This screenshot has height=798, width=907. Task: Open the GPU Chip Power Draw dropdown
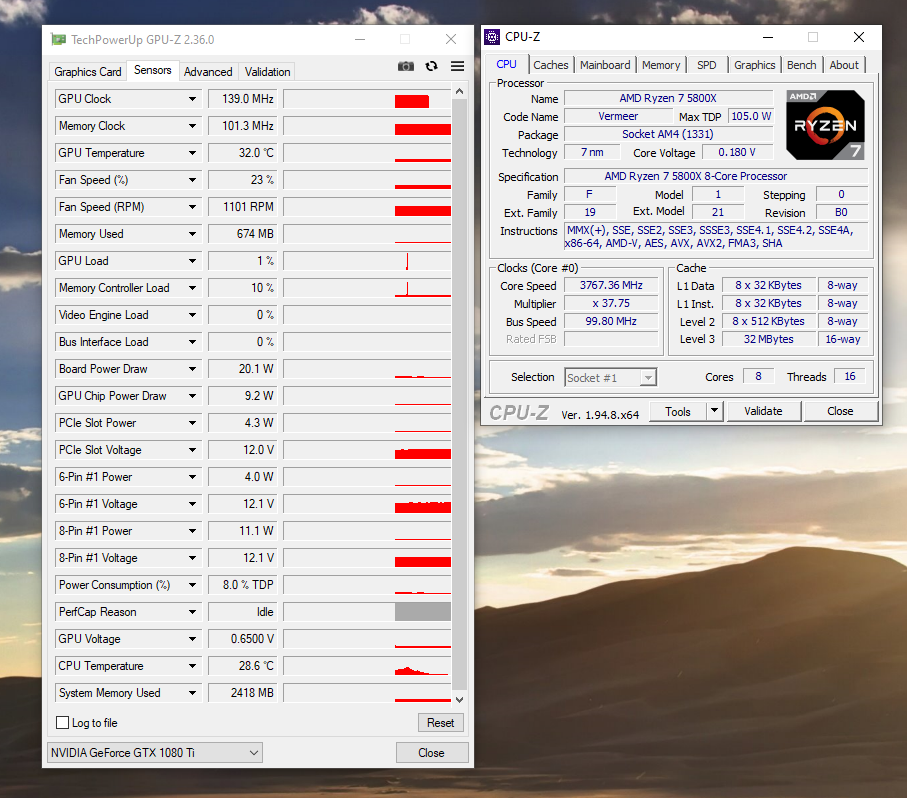[192, 396]
